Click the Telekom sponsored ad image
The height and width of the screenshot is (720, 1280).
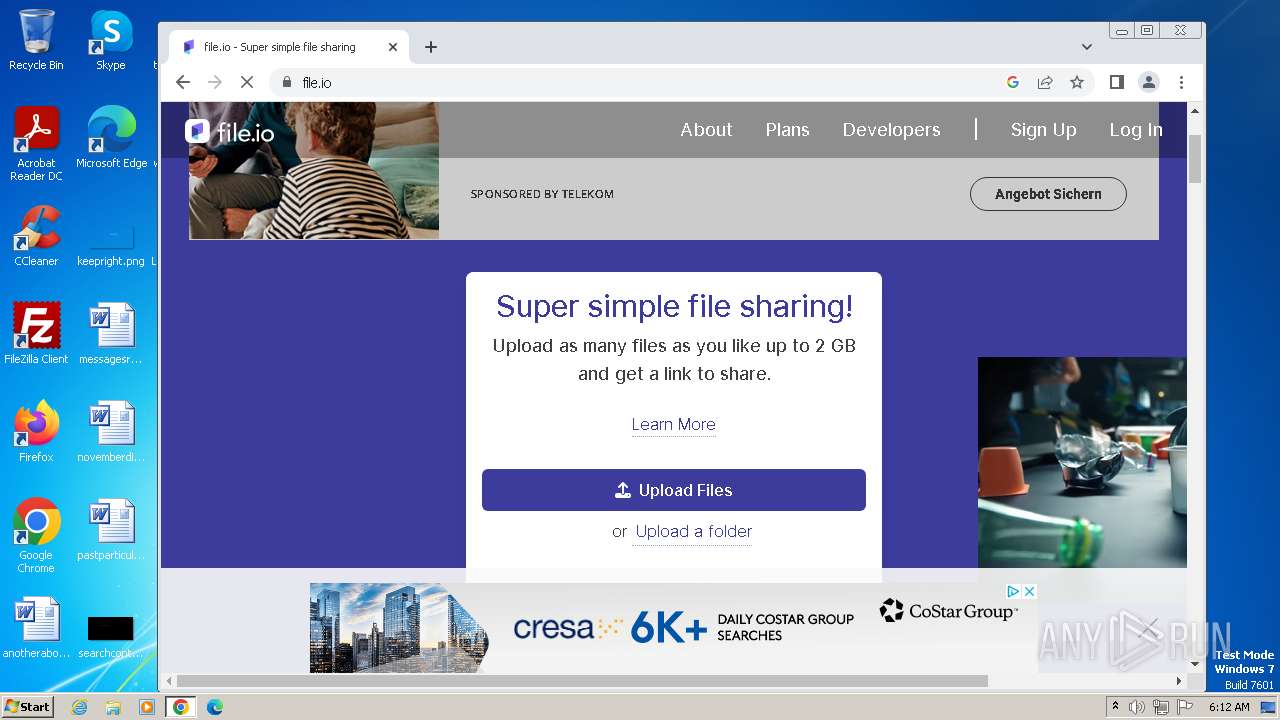tap(314, 170)
